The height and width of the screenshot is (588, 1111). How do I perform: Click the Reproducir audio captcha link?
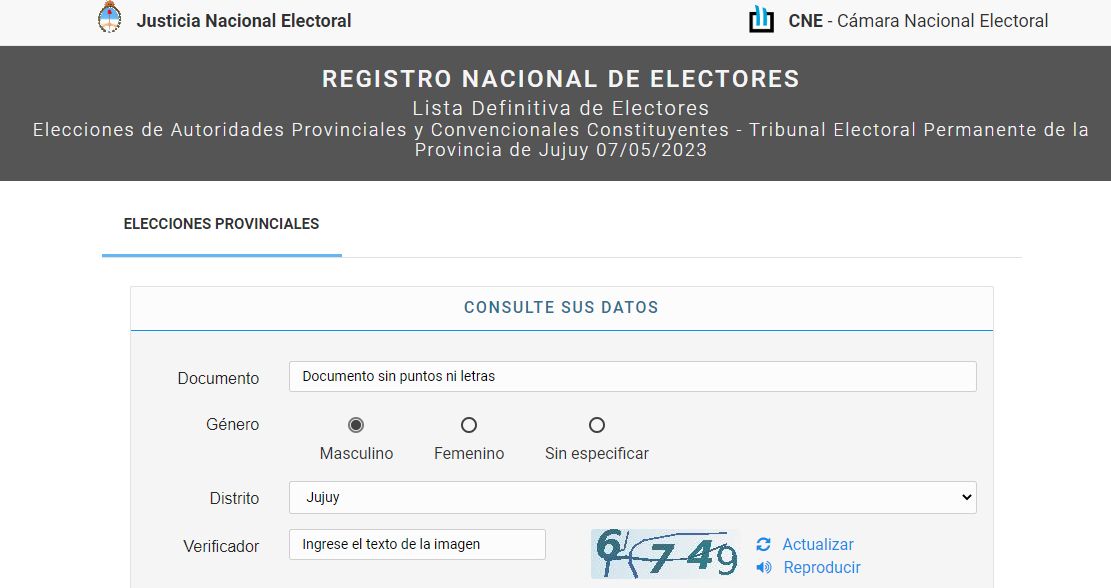[822, 567]
